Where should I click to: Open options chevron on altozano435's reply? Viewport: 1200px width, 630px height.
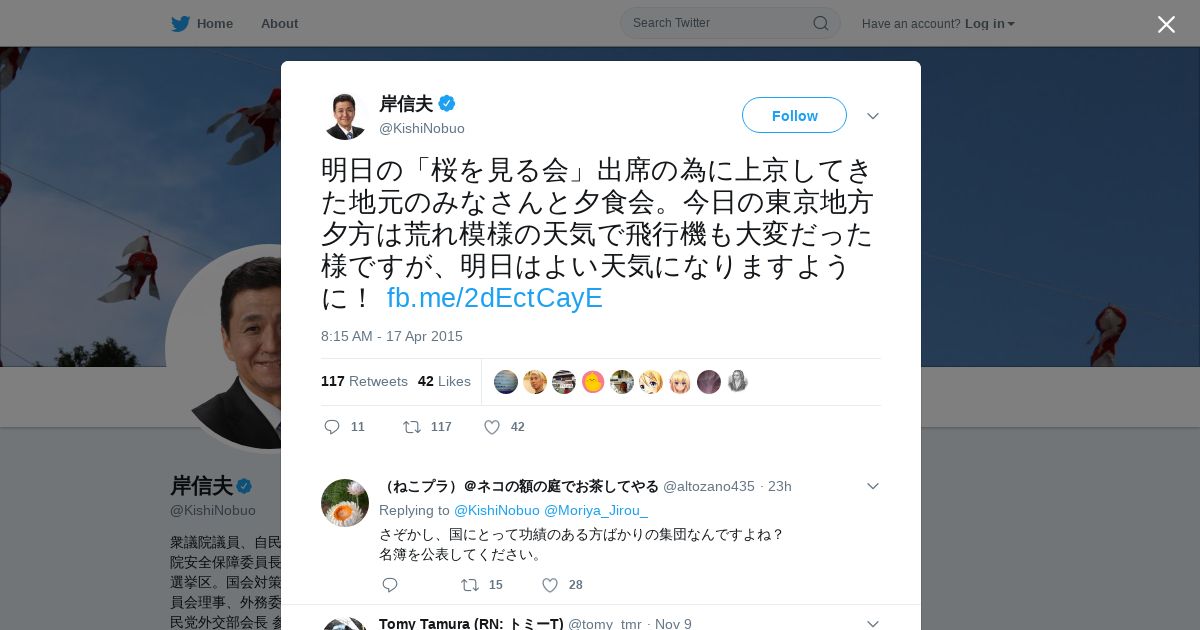(872, 486)
